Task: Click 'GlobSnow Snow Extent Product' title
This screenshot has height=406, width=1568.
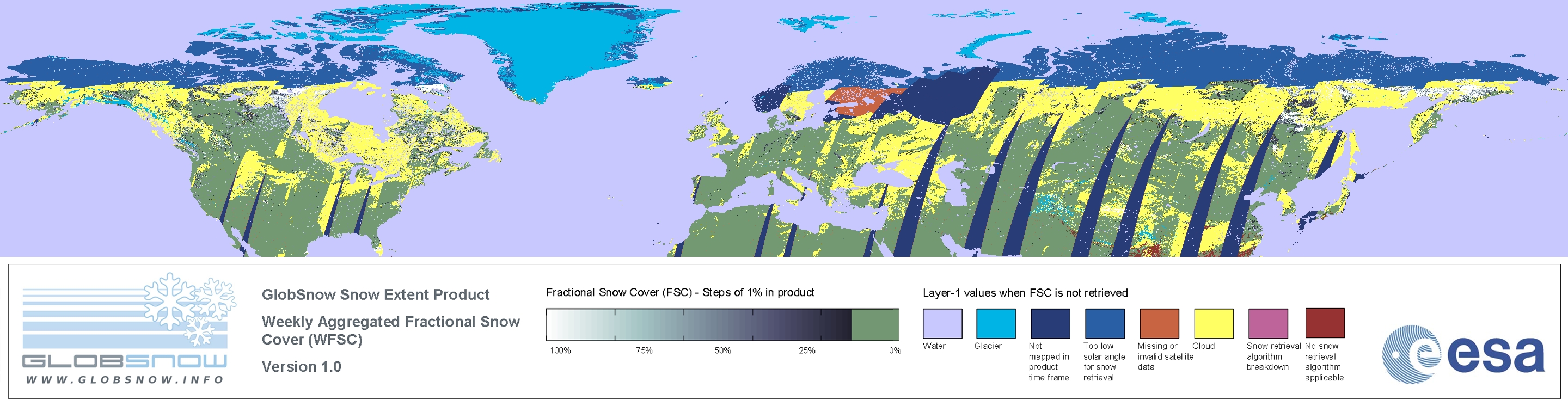Action: point(376,294)
